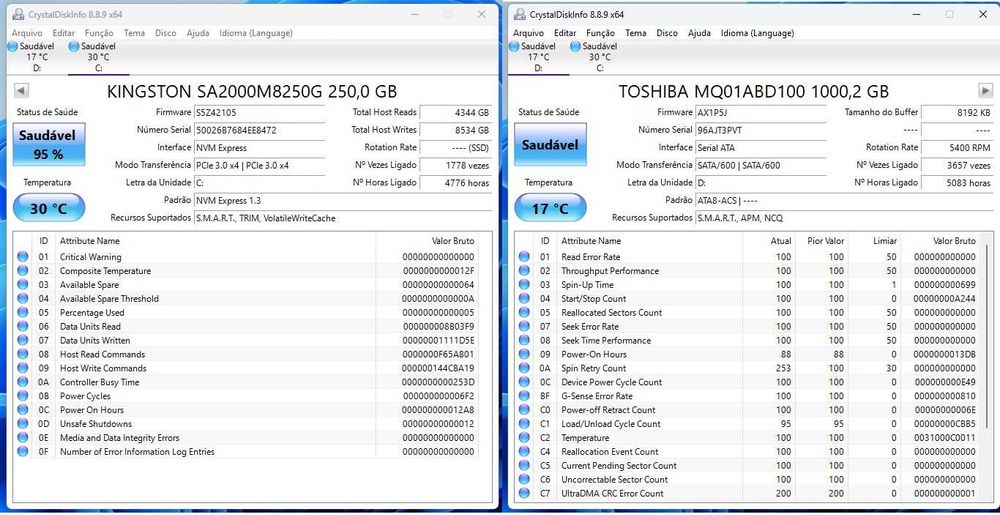Click the Pior Valor column header
The width and height of the screenshot is (1000, 515).
[822, 241]
